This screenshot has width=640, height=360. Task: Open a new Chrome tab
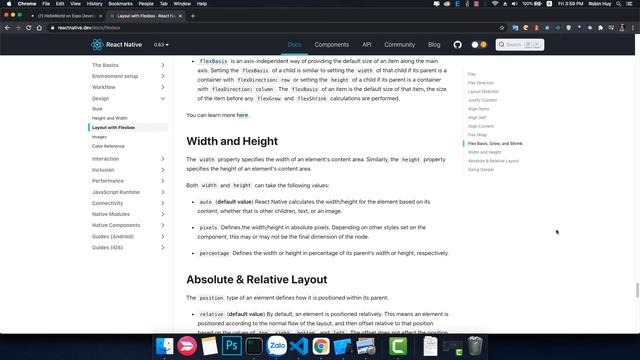(193, 16)
